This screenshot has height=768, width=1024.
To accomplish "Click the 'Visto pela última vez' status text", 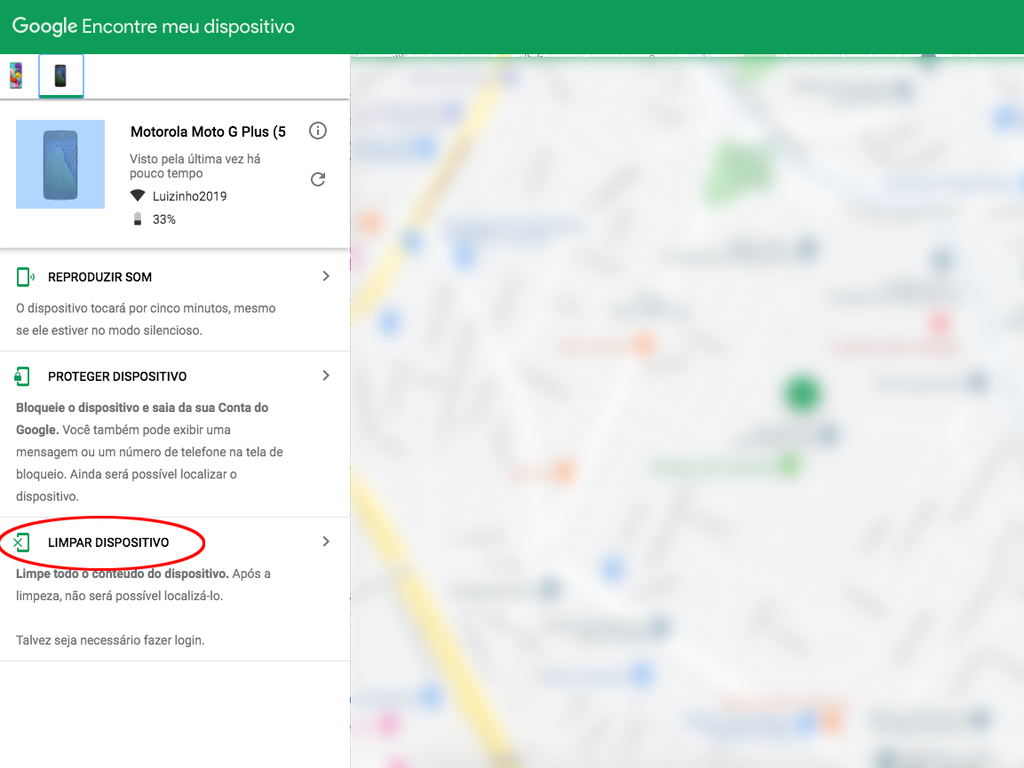I will coord(195,166).
